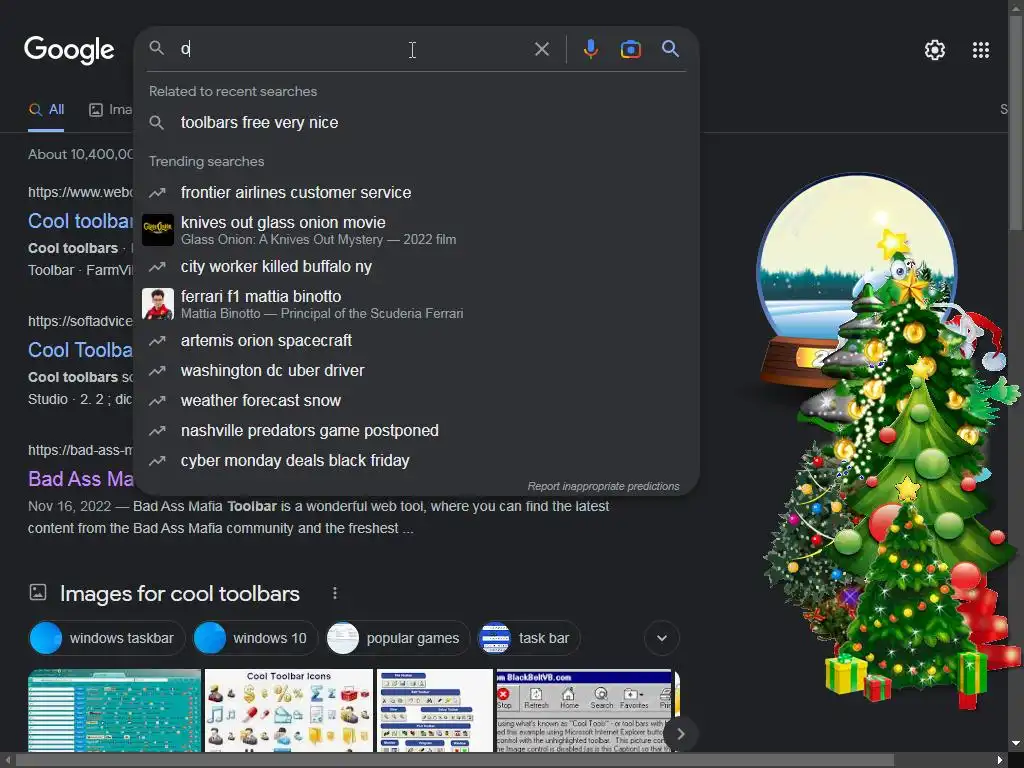The image size is (1024, 768).
Task: Open search by image camera icon
Action: tap(630, 49)
